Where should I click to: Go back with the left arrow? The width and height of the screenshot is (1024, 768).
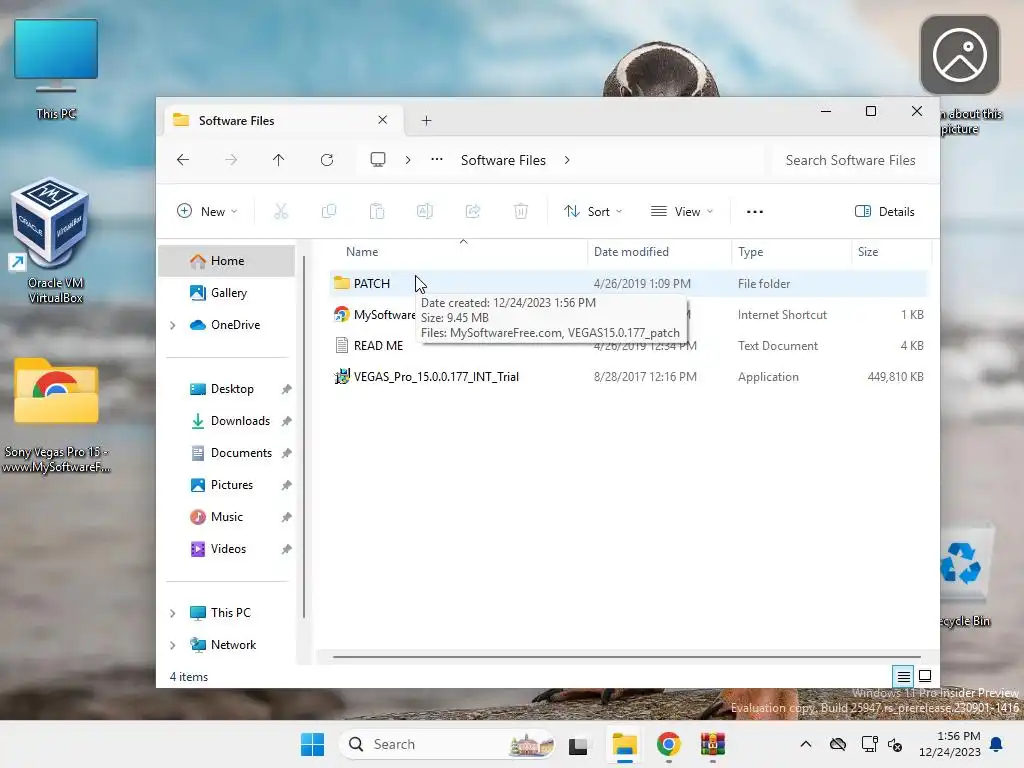(183, 160)
